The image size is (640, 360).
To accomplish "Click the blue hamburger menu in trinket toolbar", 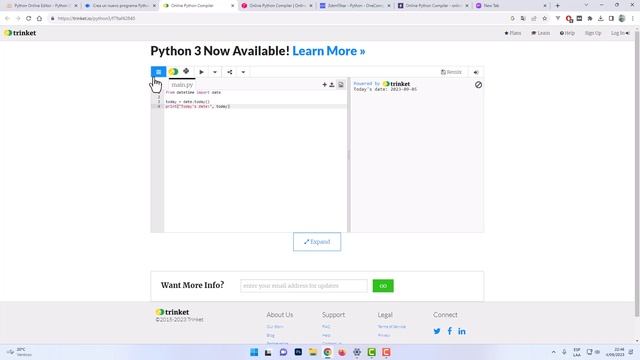I will (x=158, y=72).
